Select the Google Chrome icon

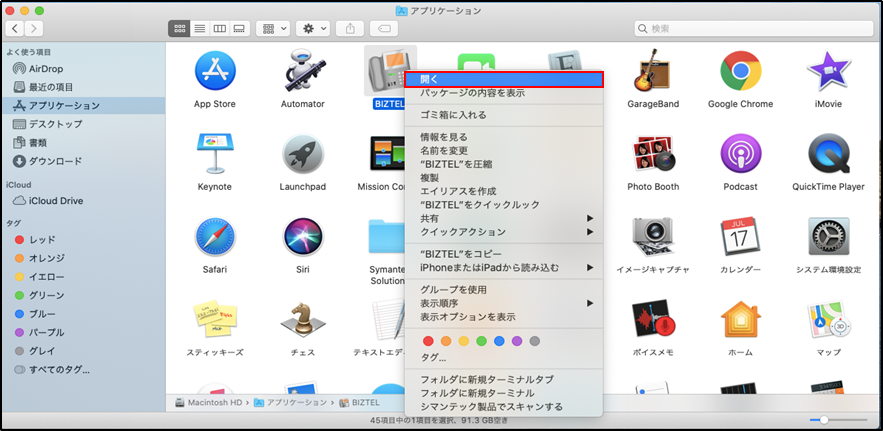741,70
